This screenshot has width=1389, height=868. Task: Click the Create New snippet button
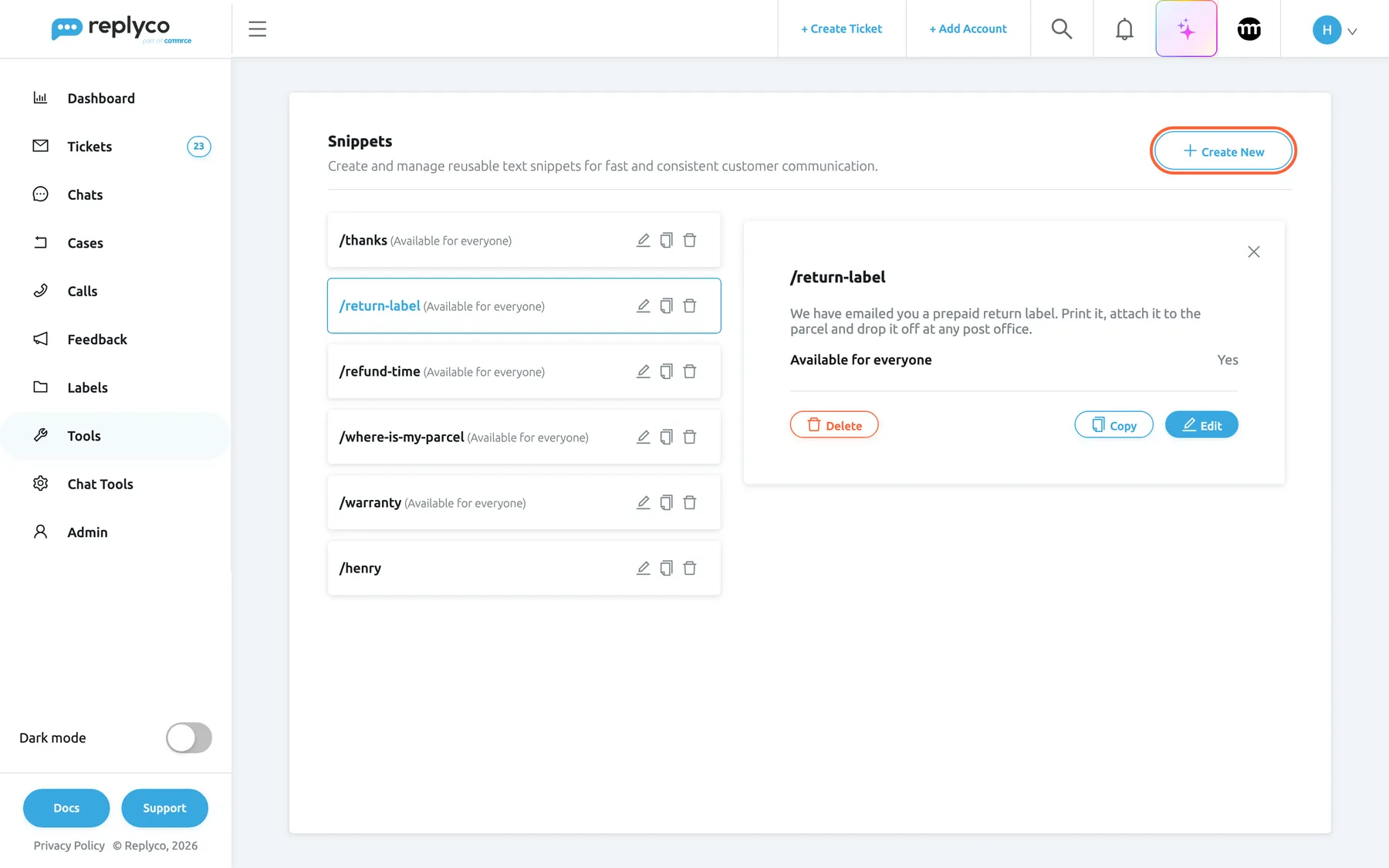(x=1223, y=151)
